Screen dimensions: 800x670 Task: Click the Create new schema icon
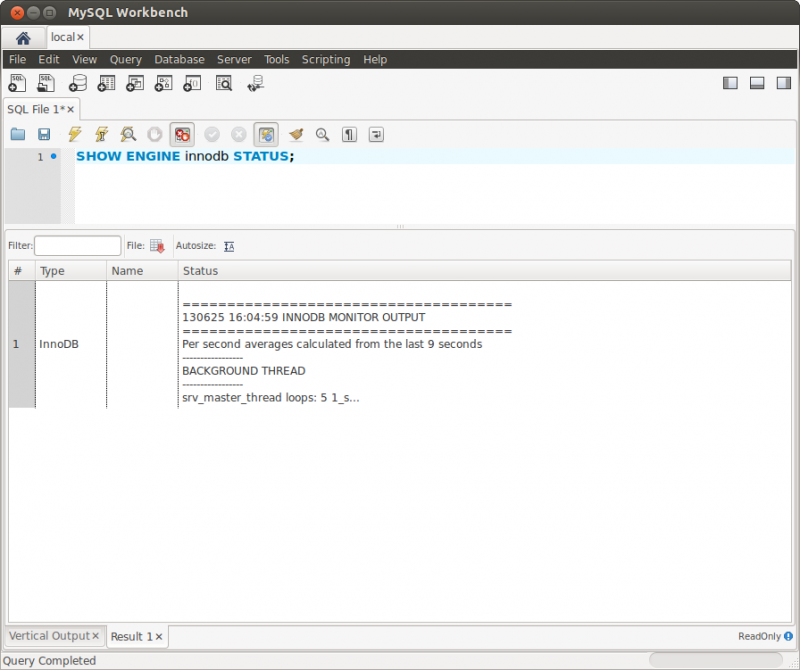point(77,83)
